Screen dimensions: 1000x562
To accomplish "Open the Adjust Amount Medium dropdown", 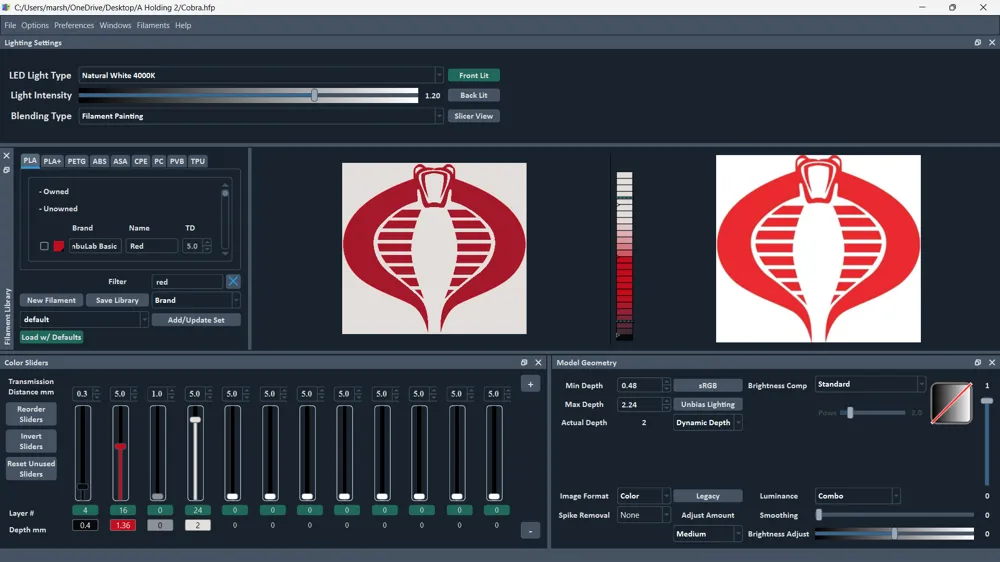I will coord(708,534).
